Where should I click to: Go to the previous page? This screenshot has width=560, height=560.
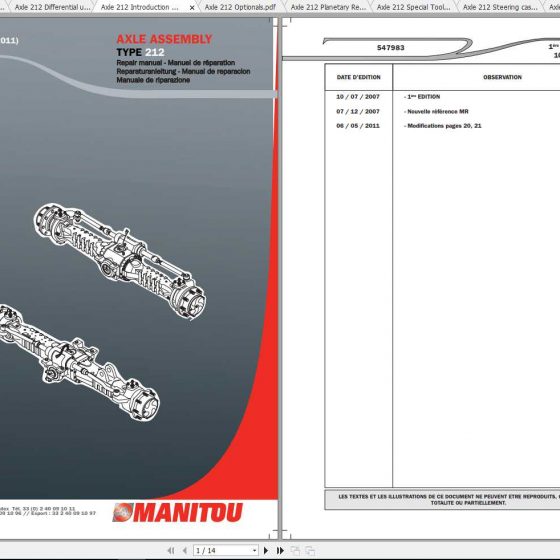(x=185, y=550)
